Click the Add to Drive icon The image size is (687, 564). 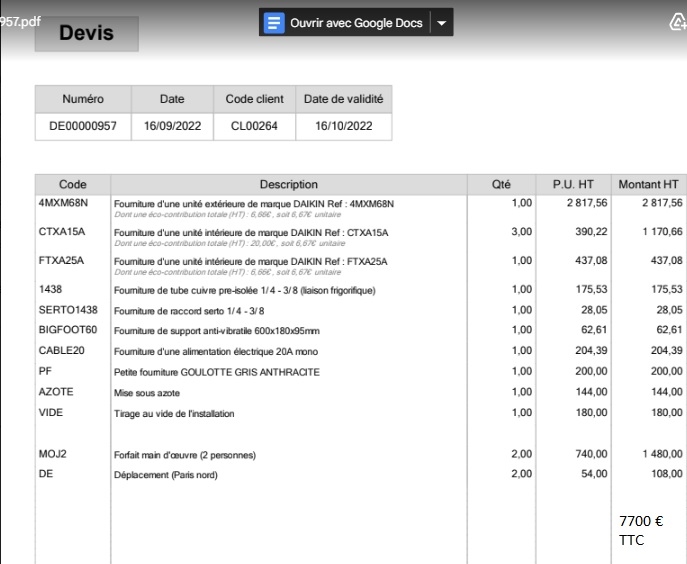(x=676, y=22)
